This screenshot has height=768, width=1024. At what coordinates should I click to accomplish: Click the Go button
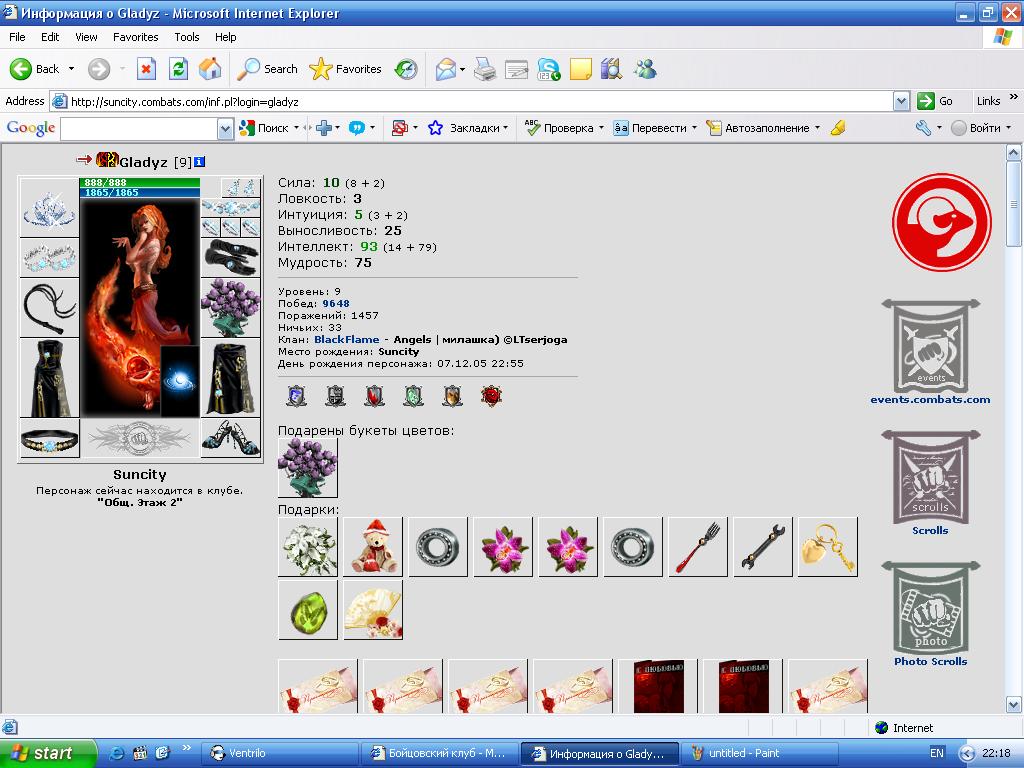(x=935, y=101)
